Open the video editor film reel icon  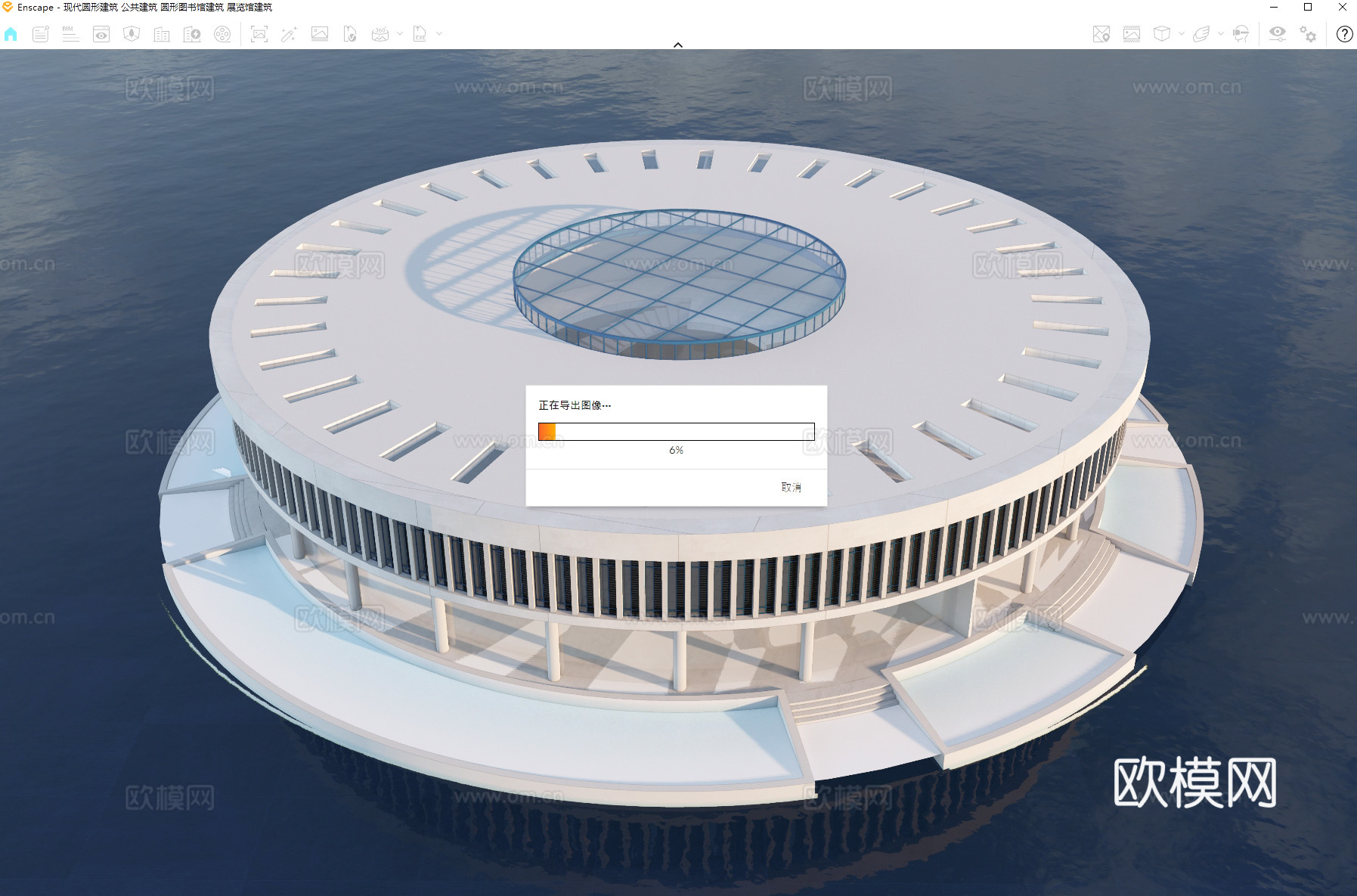[x=222, y=34]
